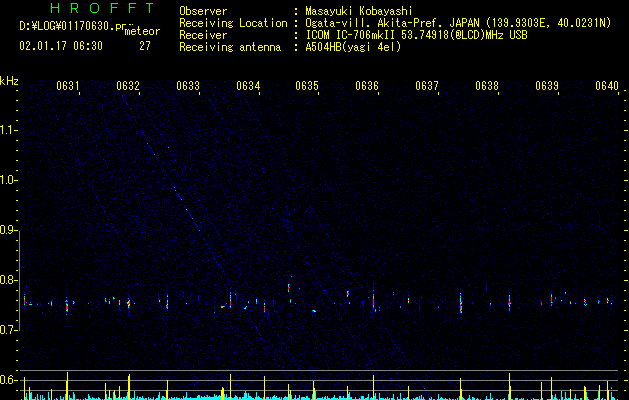This screenshot has height=400, width=629.
Task: Click the strong echo just above 0.8 kHz
Action: pyautogui.click(x=289, y=287)
